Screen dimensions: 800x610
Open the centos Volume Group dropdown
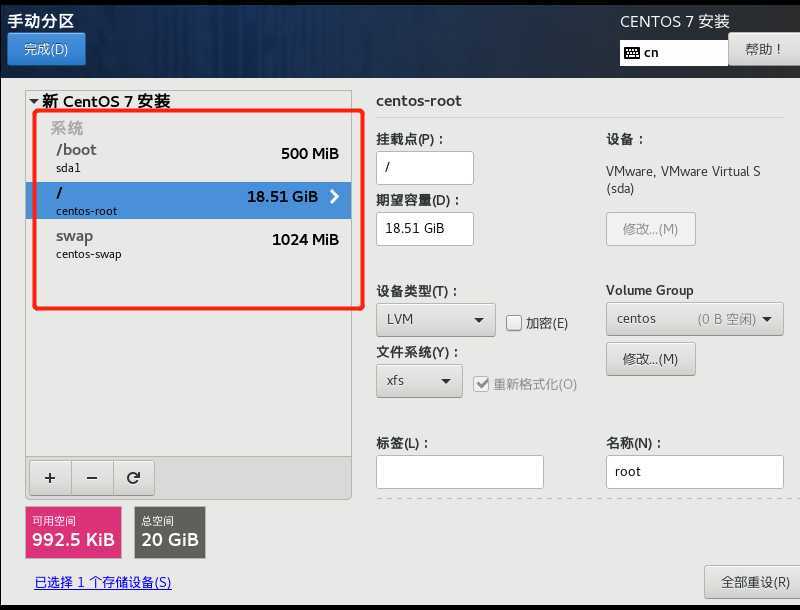click(694, 319)
